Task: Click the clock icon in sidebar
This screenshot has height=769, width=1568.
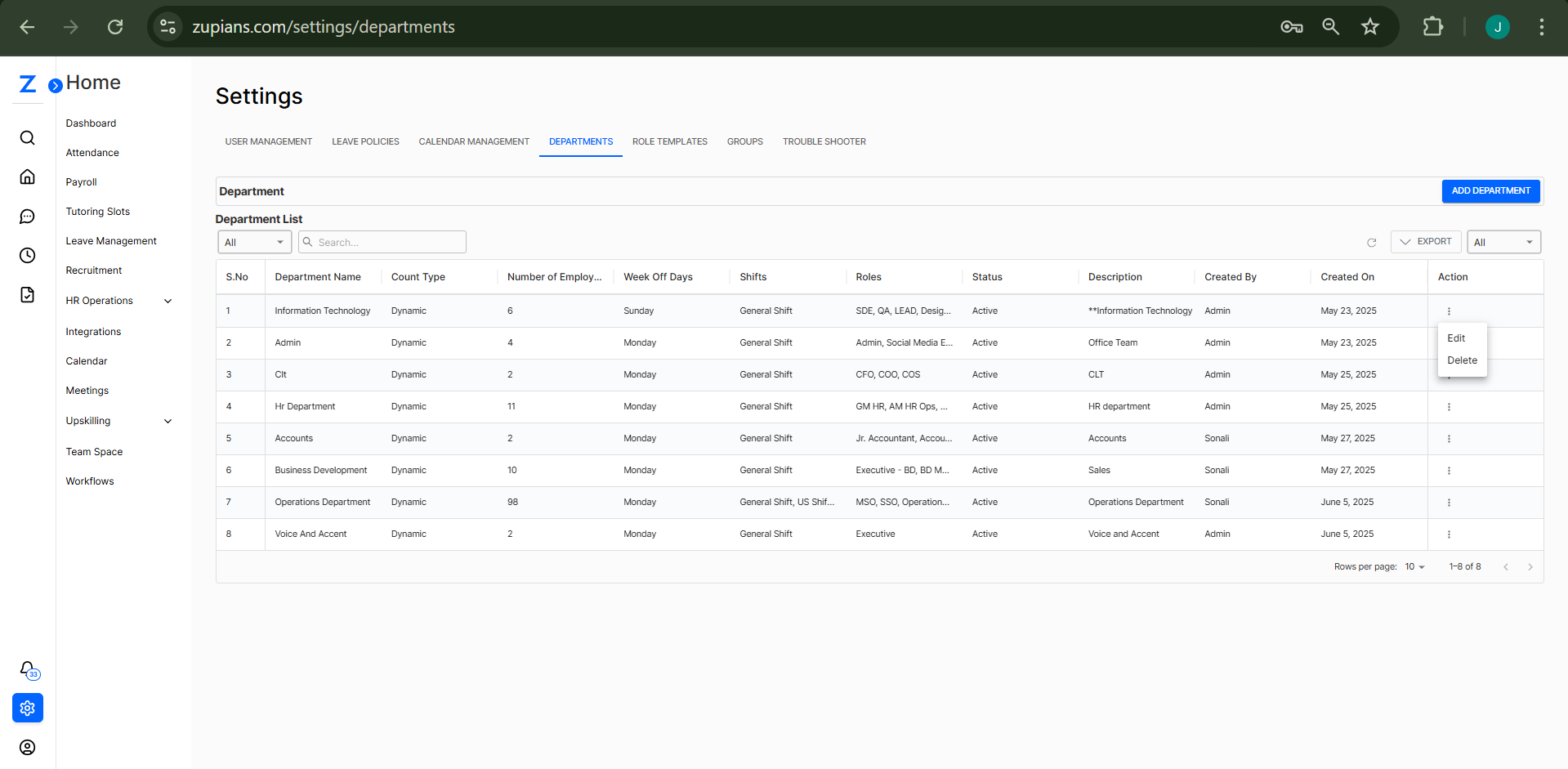Action: (x=27, y=256)
